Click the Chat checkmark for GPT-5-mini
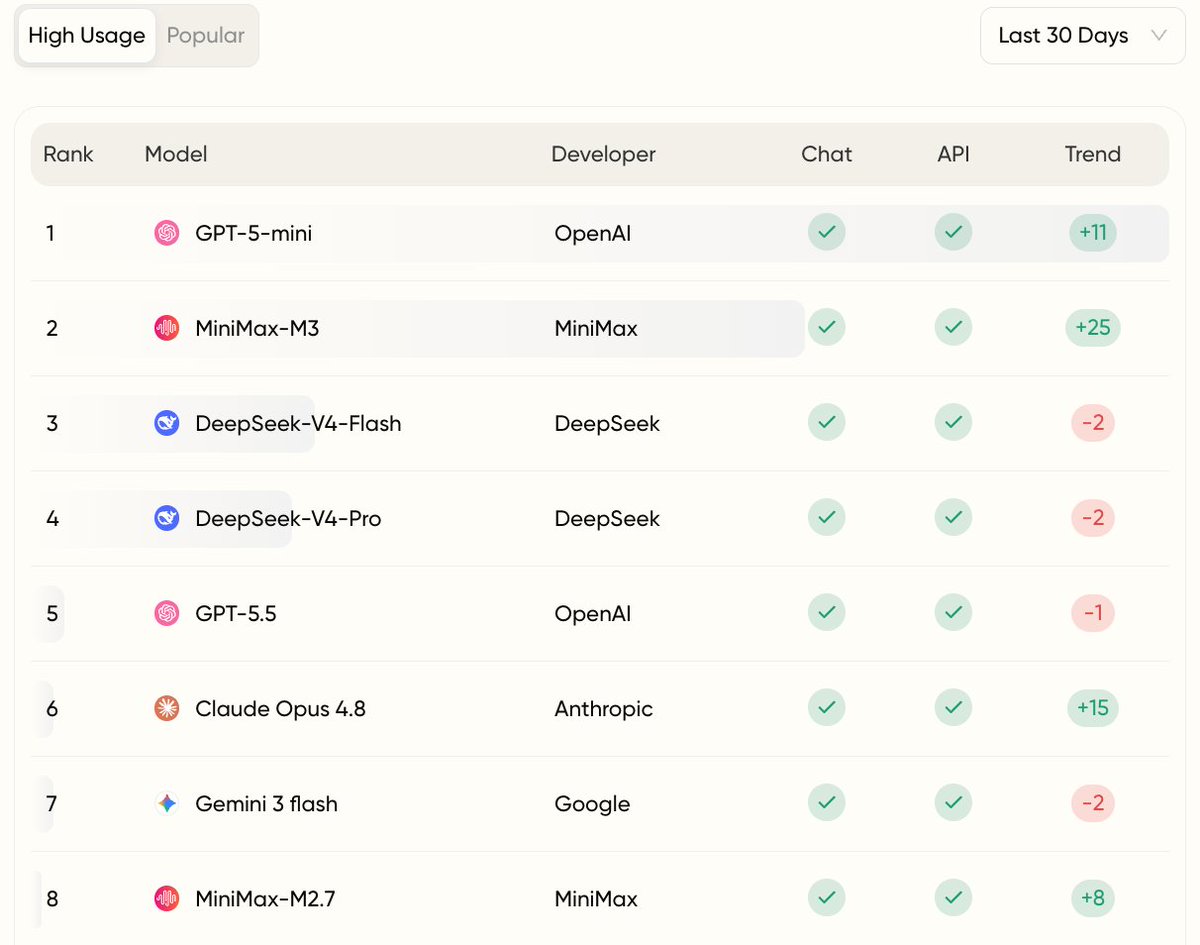 pos(826,232)
